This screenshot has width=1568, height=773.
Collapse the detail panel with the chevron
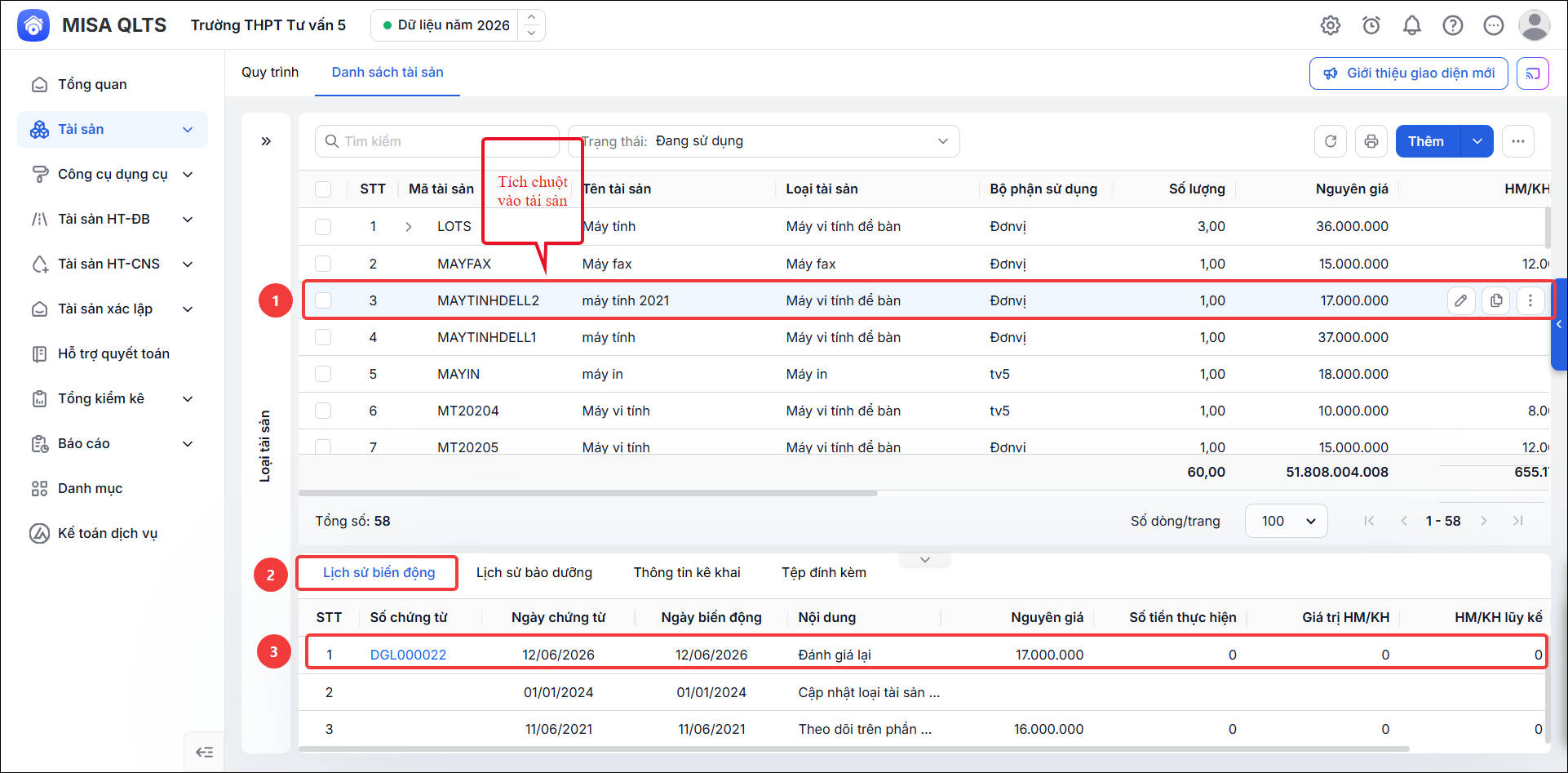925,560
